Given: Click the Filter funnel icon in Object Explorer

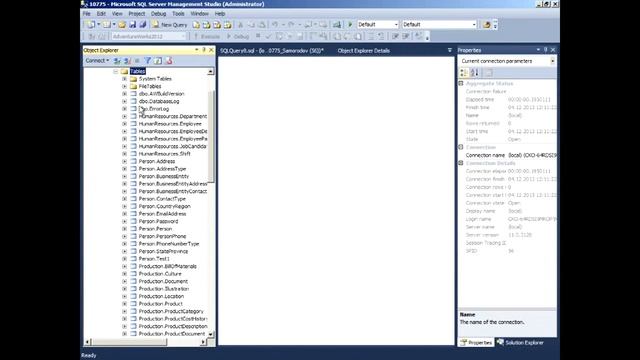Looking at the screenshot, I should pyautogui.click(x=148, y=60).
